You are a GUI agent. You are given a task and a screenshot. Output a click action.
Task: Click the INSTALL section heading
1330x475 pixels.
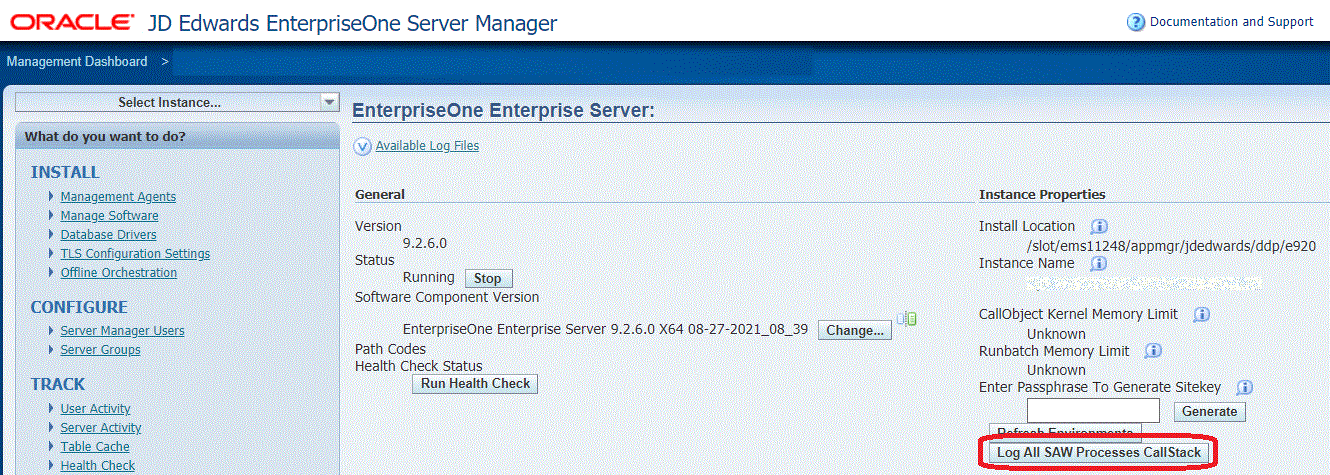[x=65, y=172]
